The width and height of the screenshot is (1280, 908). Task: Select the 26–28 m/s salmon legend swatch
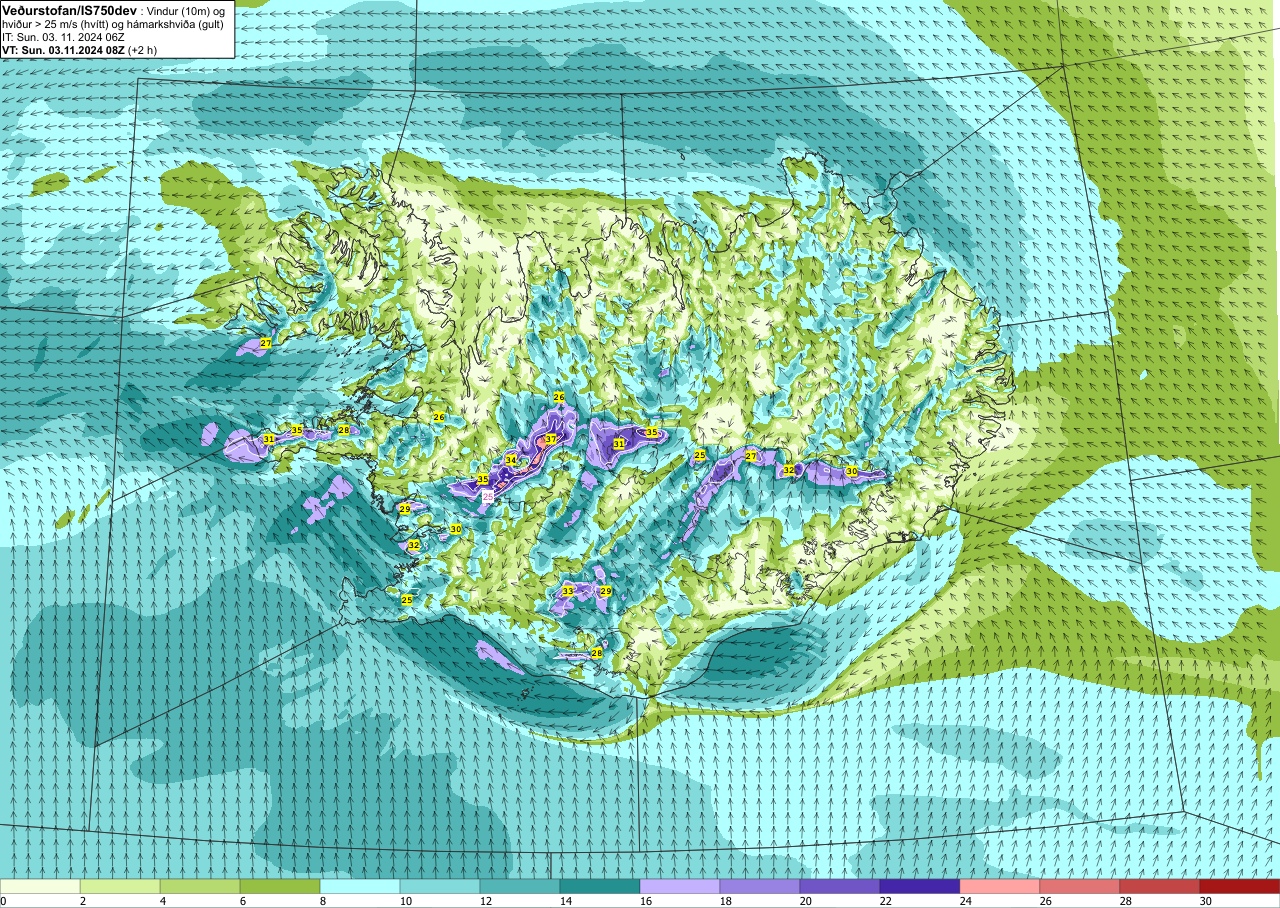(x=1080, y=886)
